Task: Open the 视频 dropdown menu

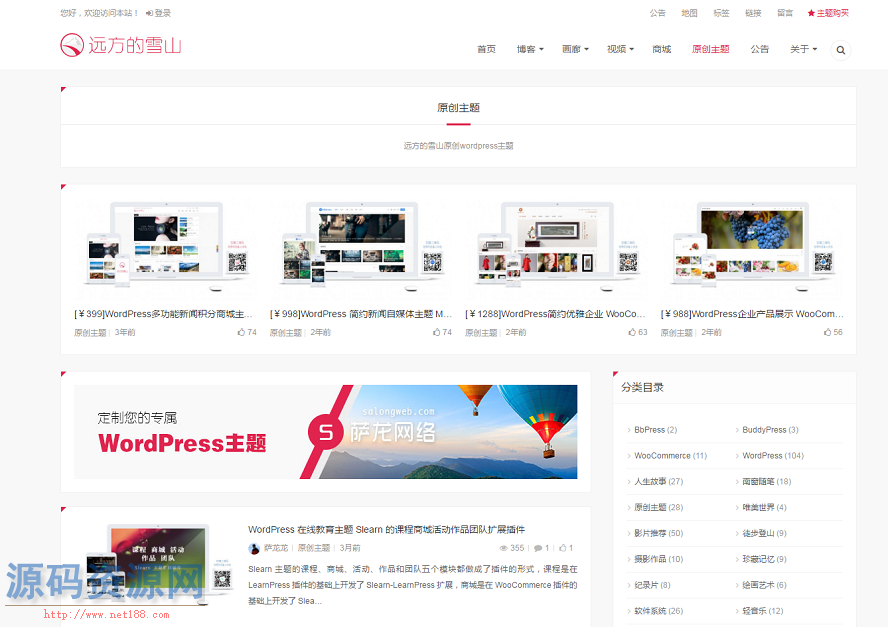Action: point(620,49)
